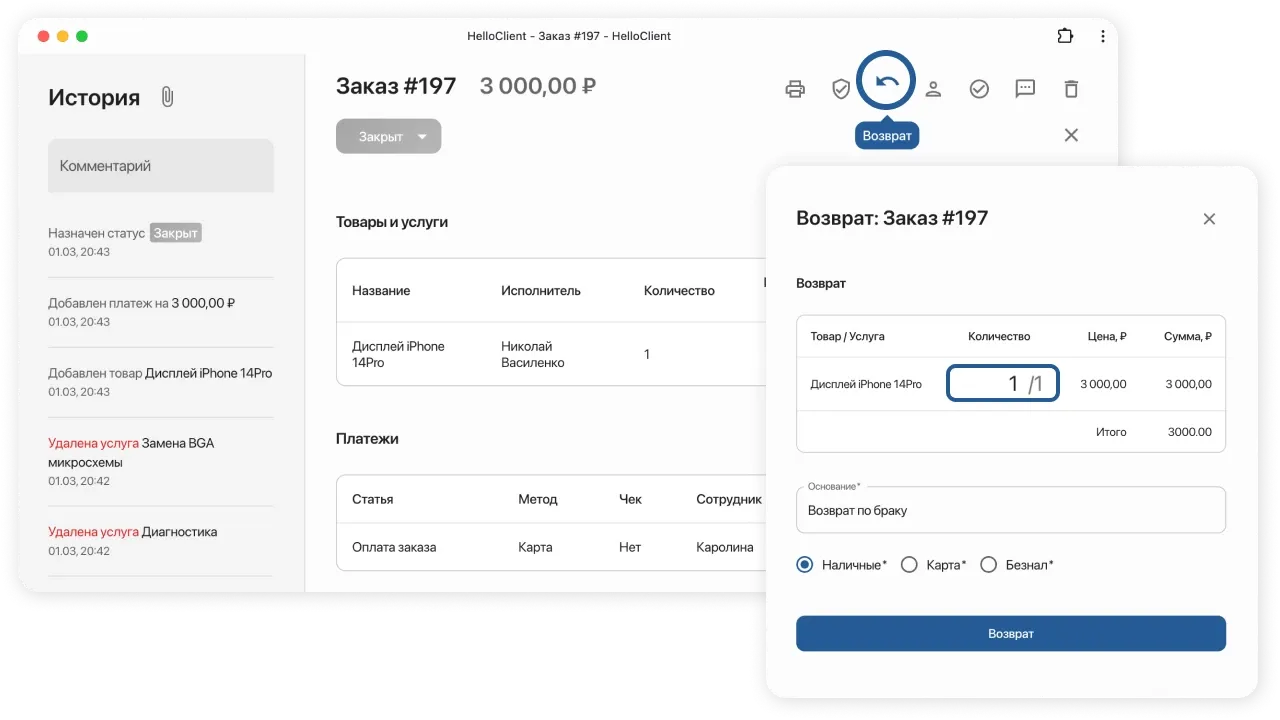Click the client profile person icon
Screen dimensions: 1280x720
click(x=933, y=88)
